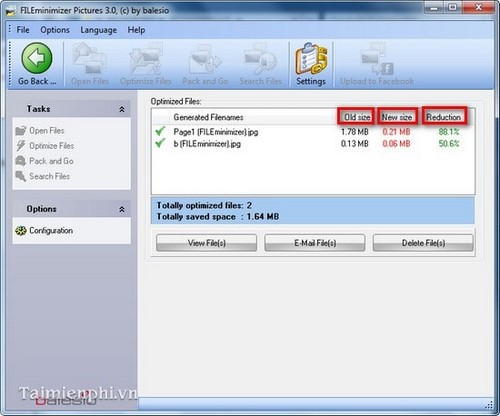500x416 pixels.
Task: Sort by the Old size column header
Action: pos(357,117)
